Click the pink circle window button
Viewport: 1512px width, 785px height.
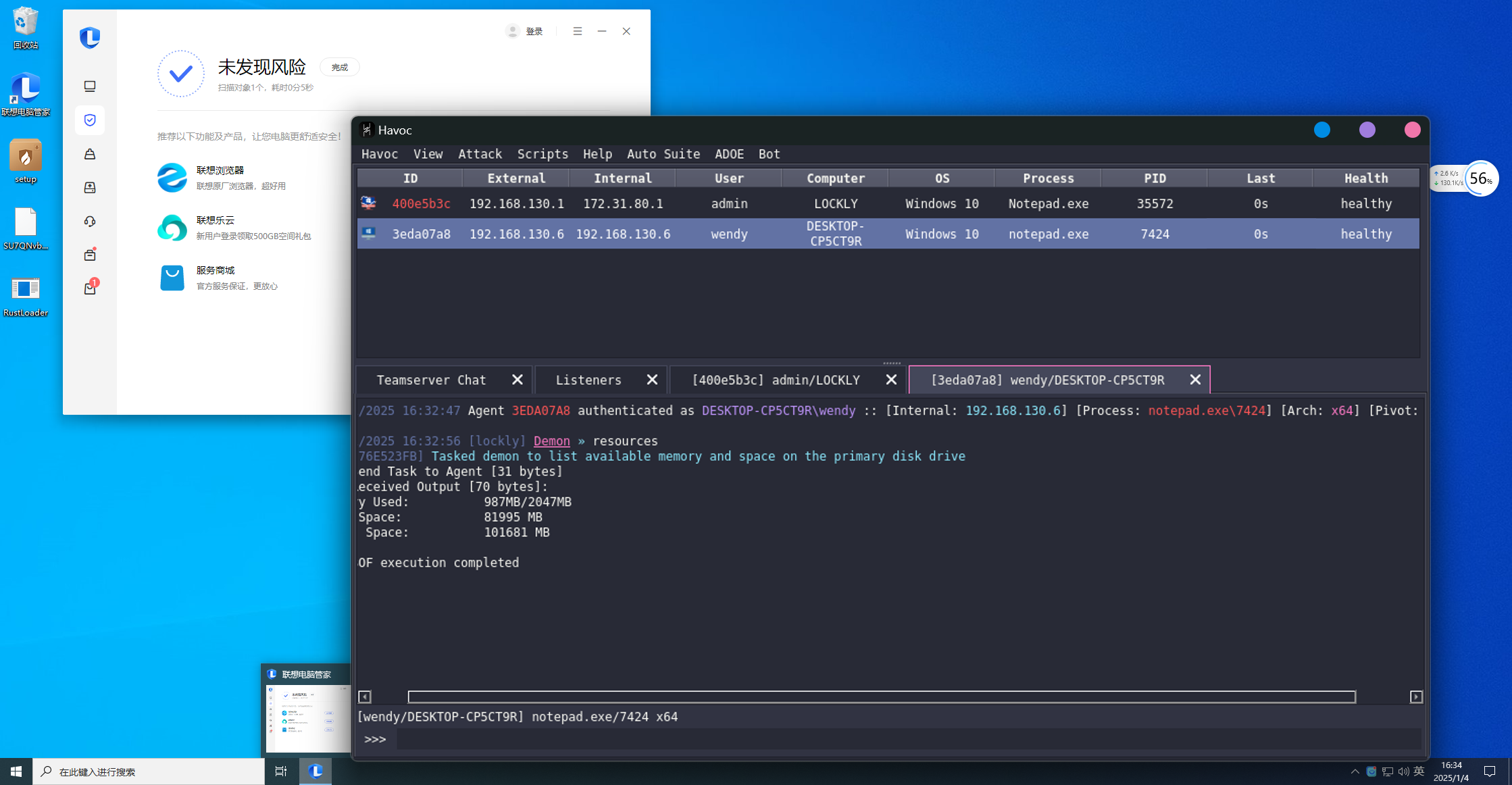pyautogui.click(x=1412, y=130)
